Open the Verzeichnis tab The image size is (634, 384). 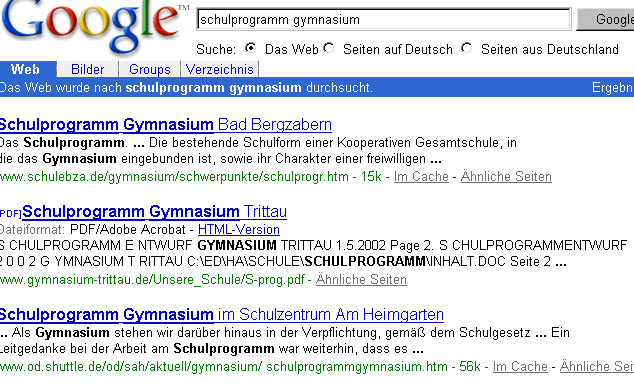[220, 70]
